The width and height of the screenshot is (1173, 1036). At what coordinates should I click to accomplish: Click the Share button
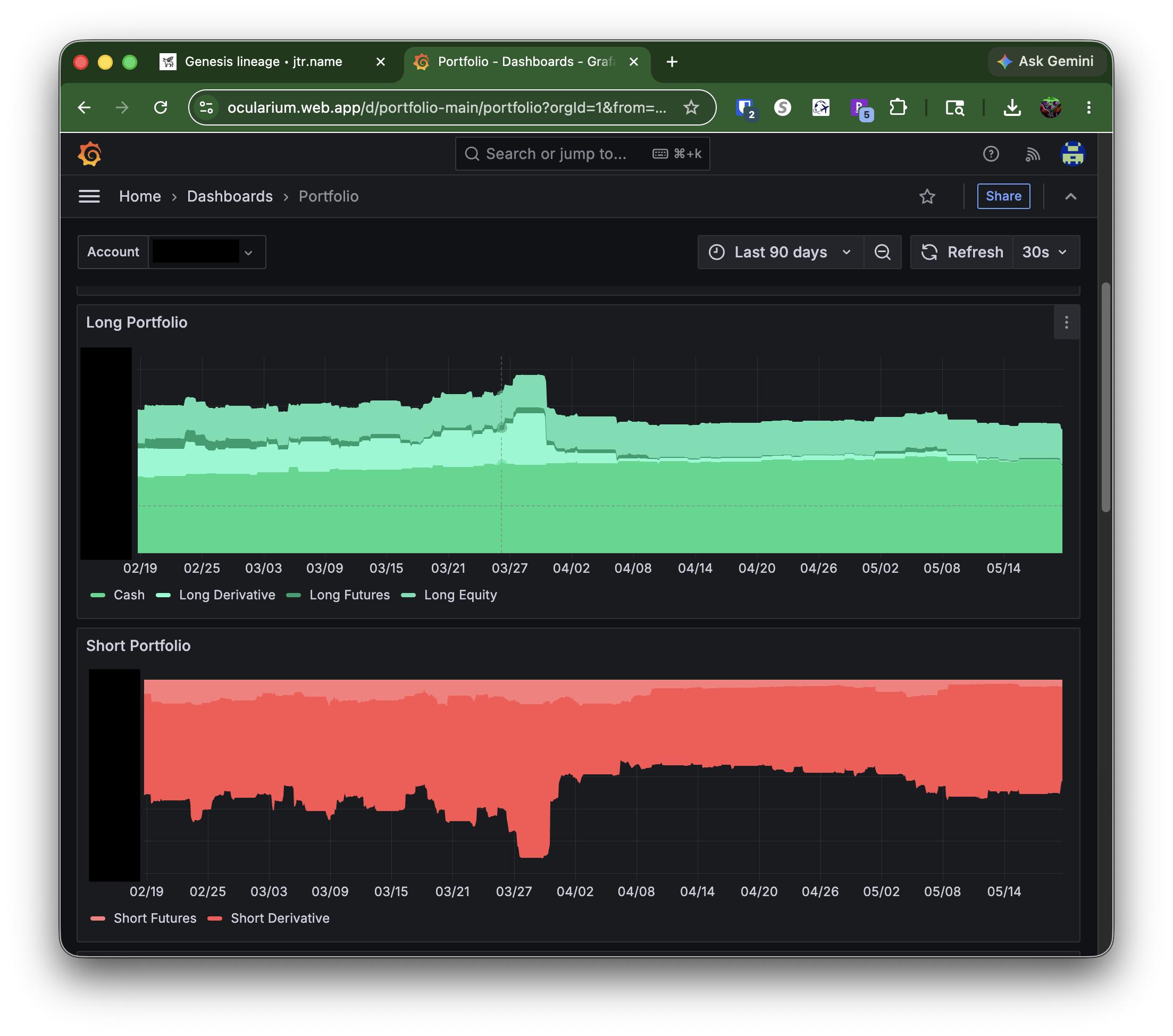pos(1003,196)
